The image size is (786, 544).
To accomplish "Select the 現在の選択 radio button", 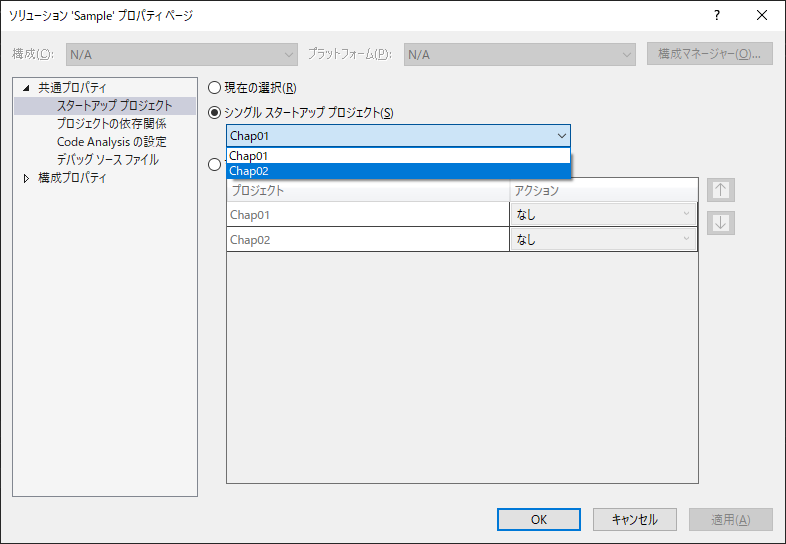I will click(214, 88).
